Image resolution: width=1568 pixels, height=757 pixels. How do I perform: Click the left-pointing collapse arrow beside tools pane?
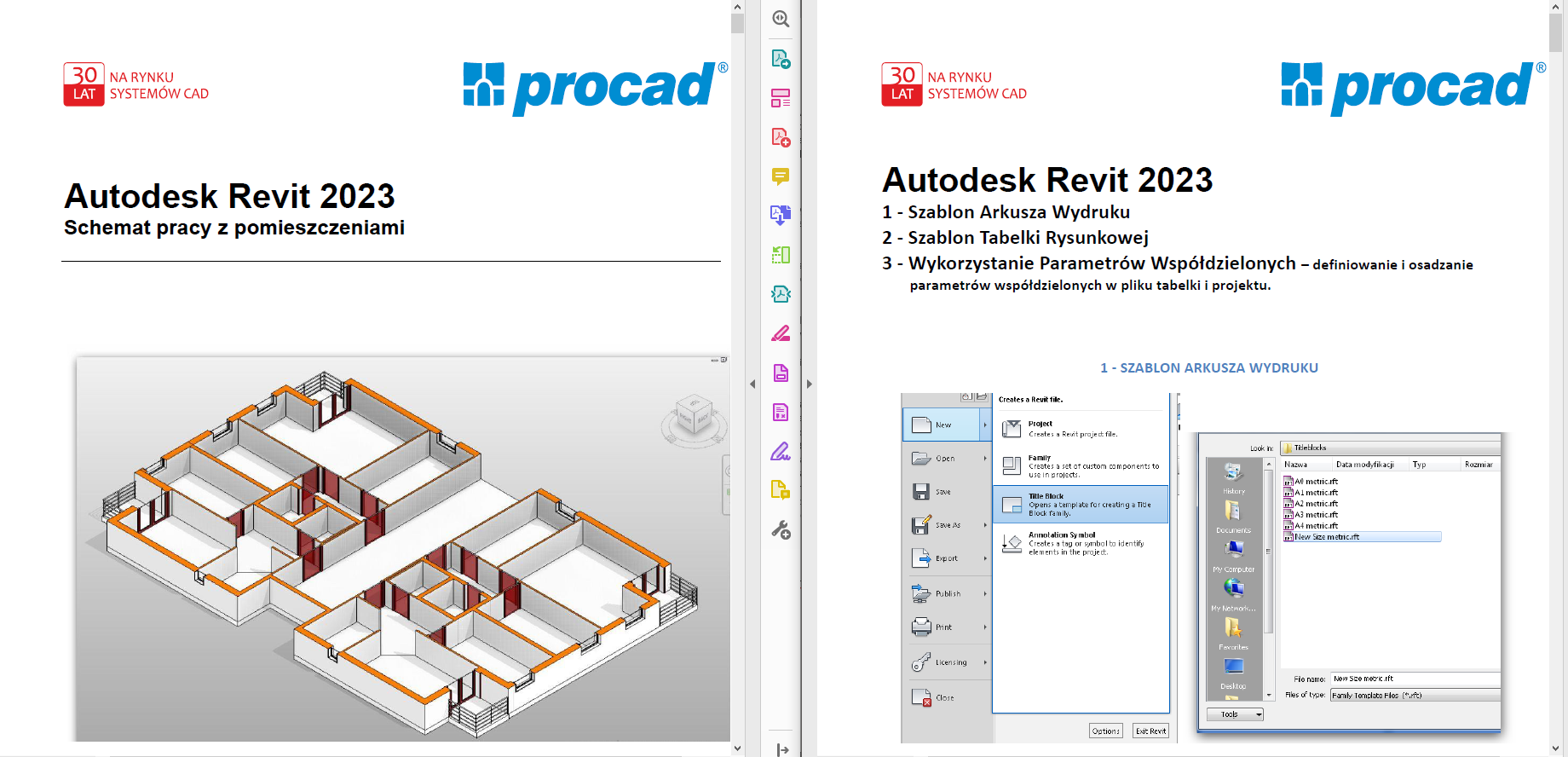(x=752, y=384)
